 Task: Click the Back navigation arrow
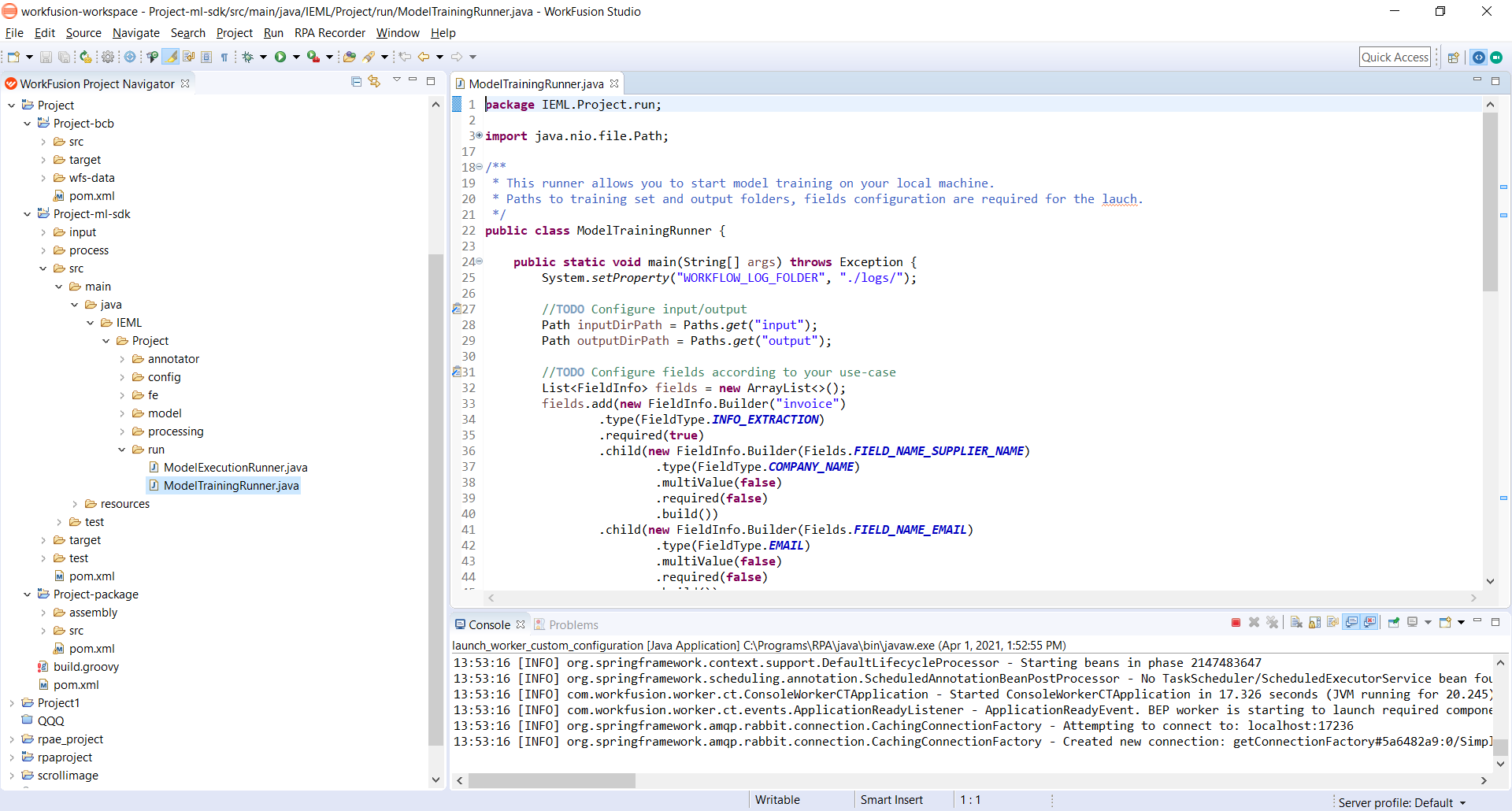424,57
